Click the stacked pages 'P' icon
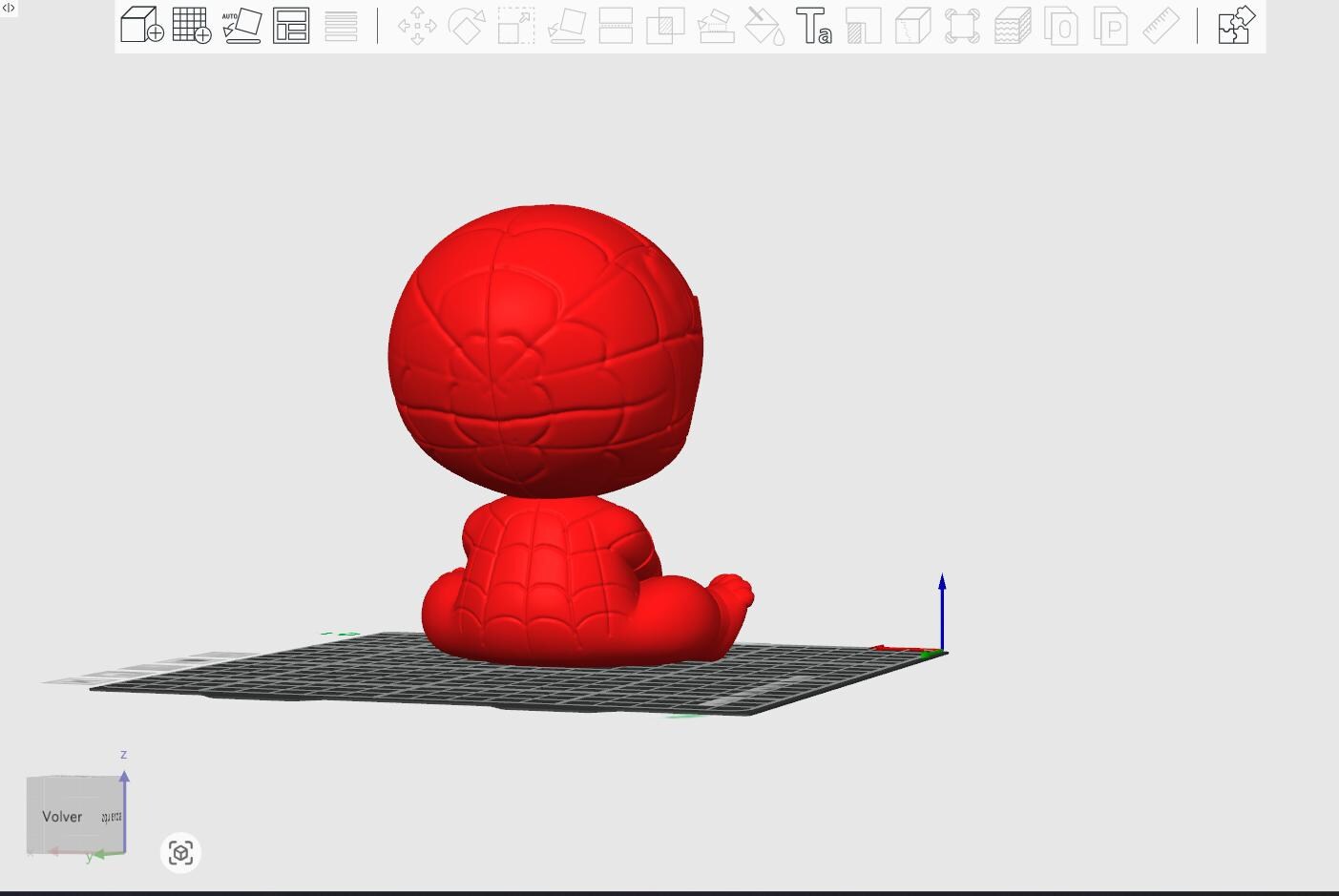The image size is (1339, 896). coord(1112,26)
